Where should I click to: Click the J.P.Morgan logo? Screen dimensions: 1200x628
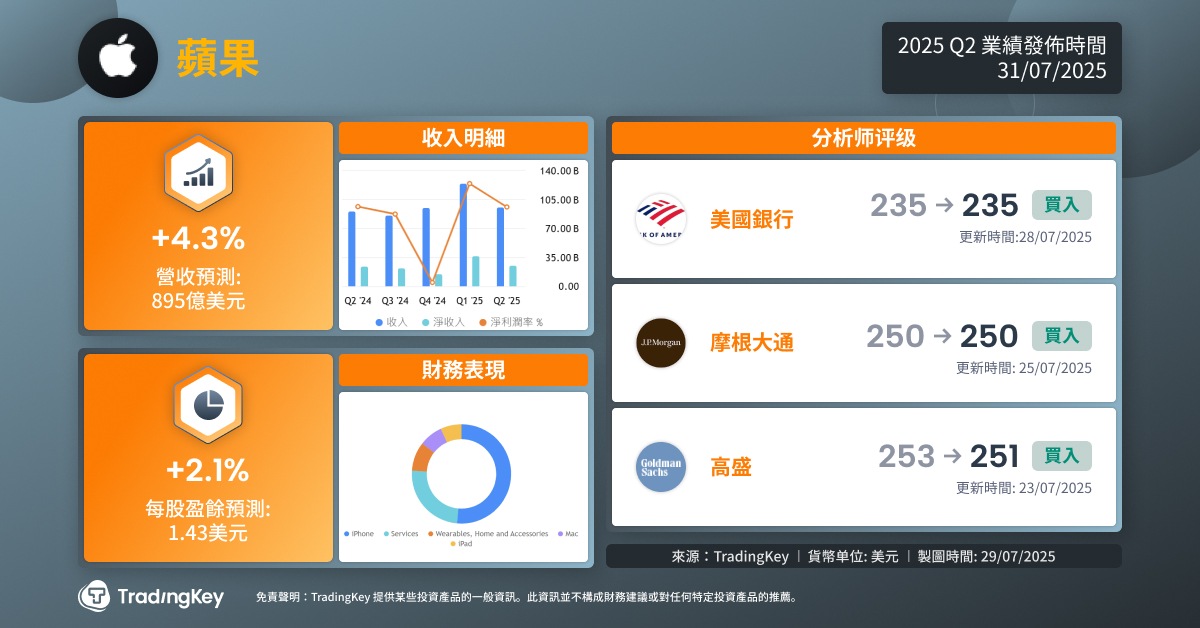coord(661,343)
